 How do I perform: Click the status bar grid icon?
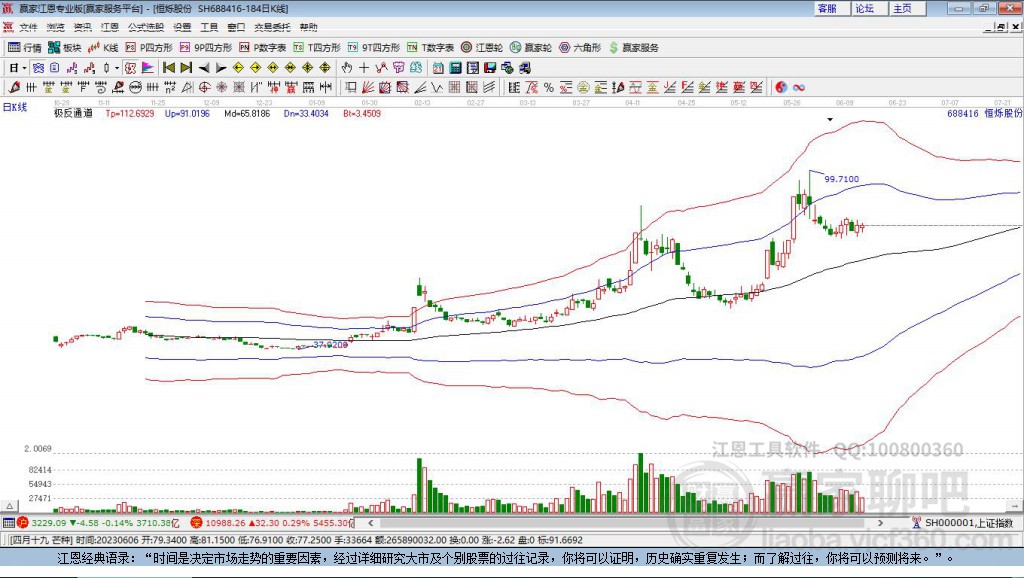(8, 522)
